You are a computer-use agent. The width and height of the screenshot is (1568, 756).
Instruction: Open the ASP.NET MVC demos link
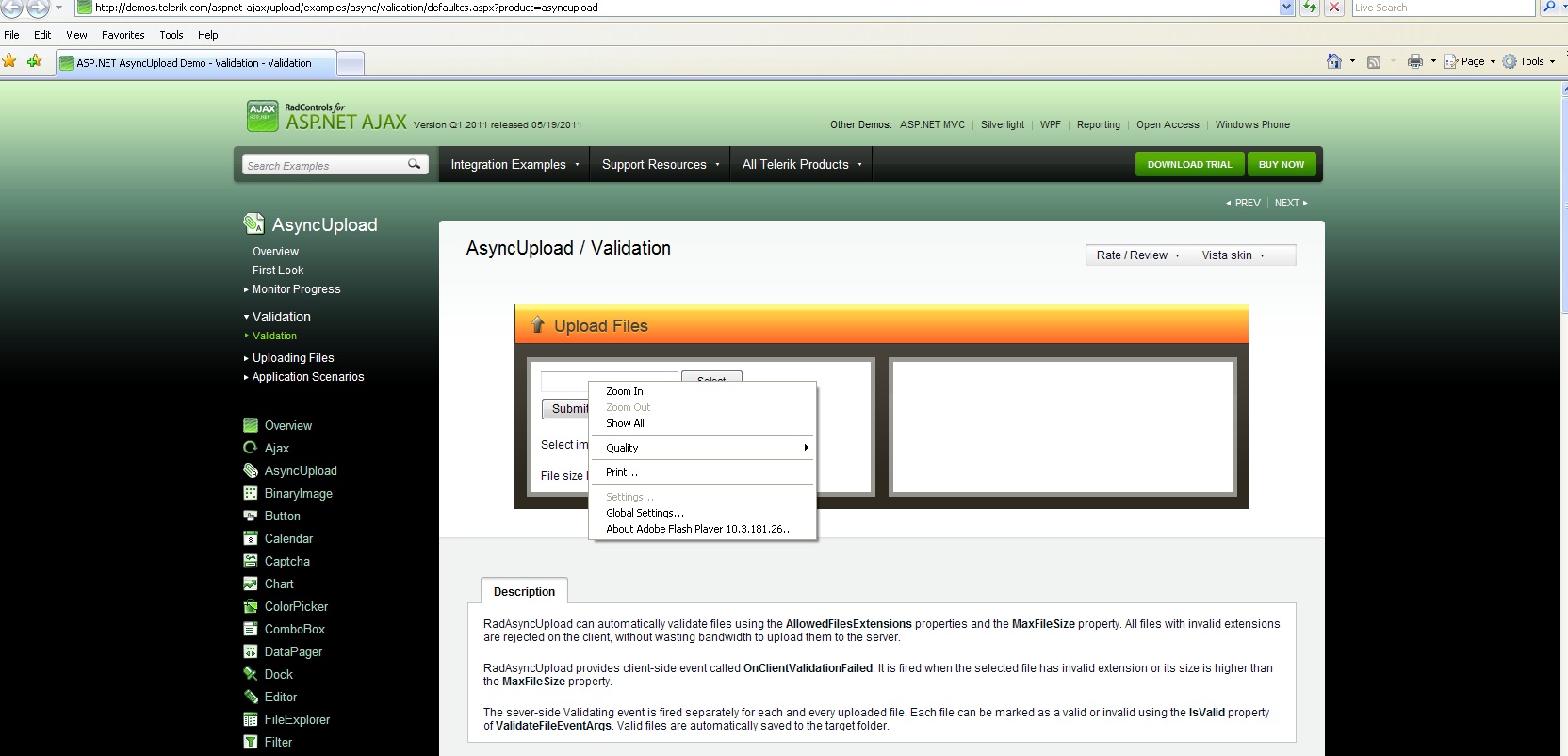point(932,124)
